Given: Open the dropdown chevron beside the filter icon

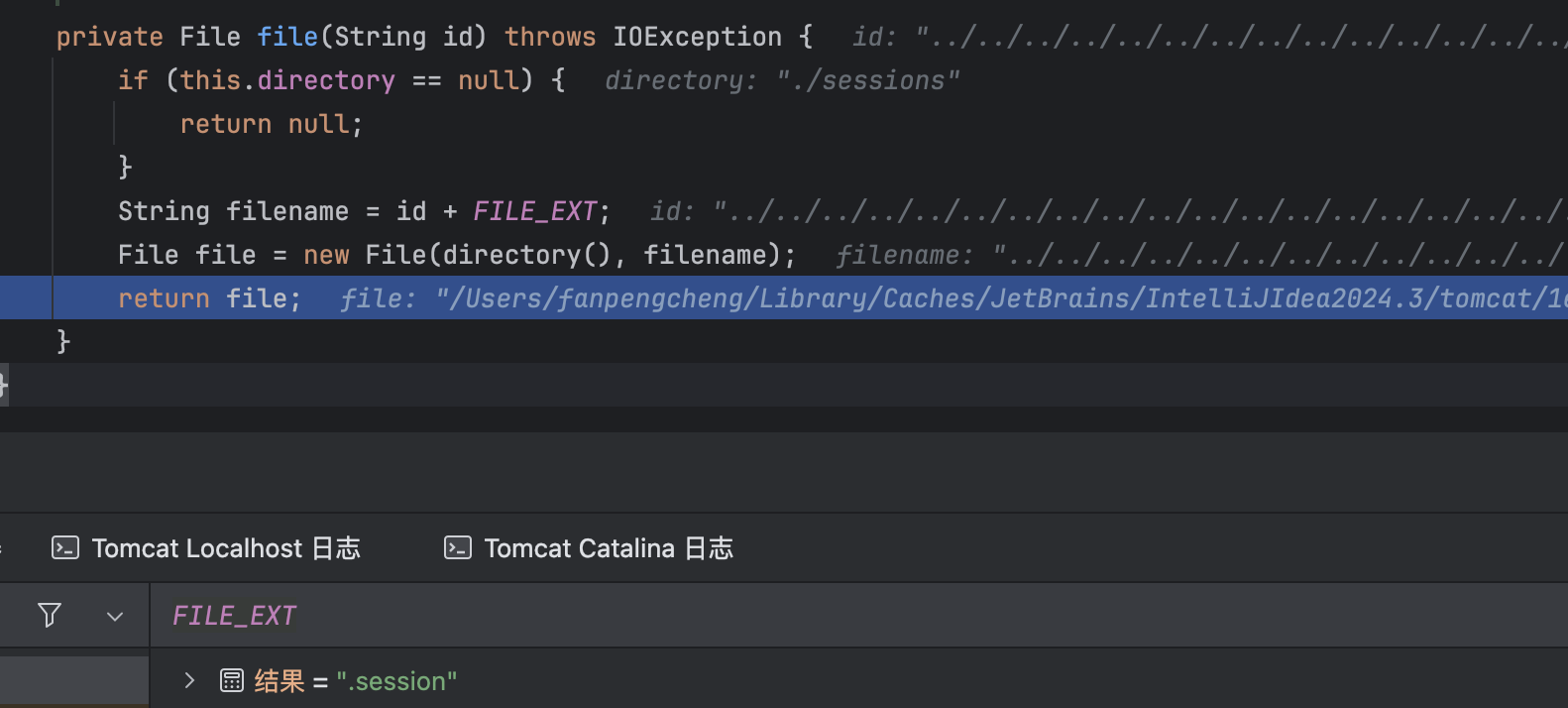Looking at the screenshot, I should pyautogui.click(x=115, y=617).
